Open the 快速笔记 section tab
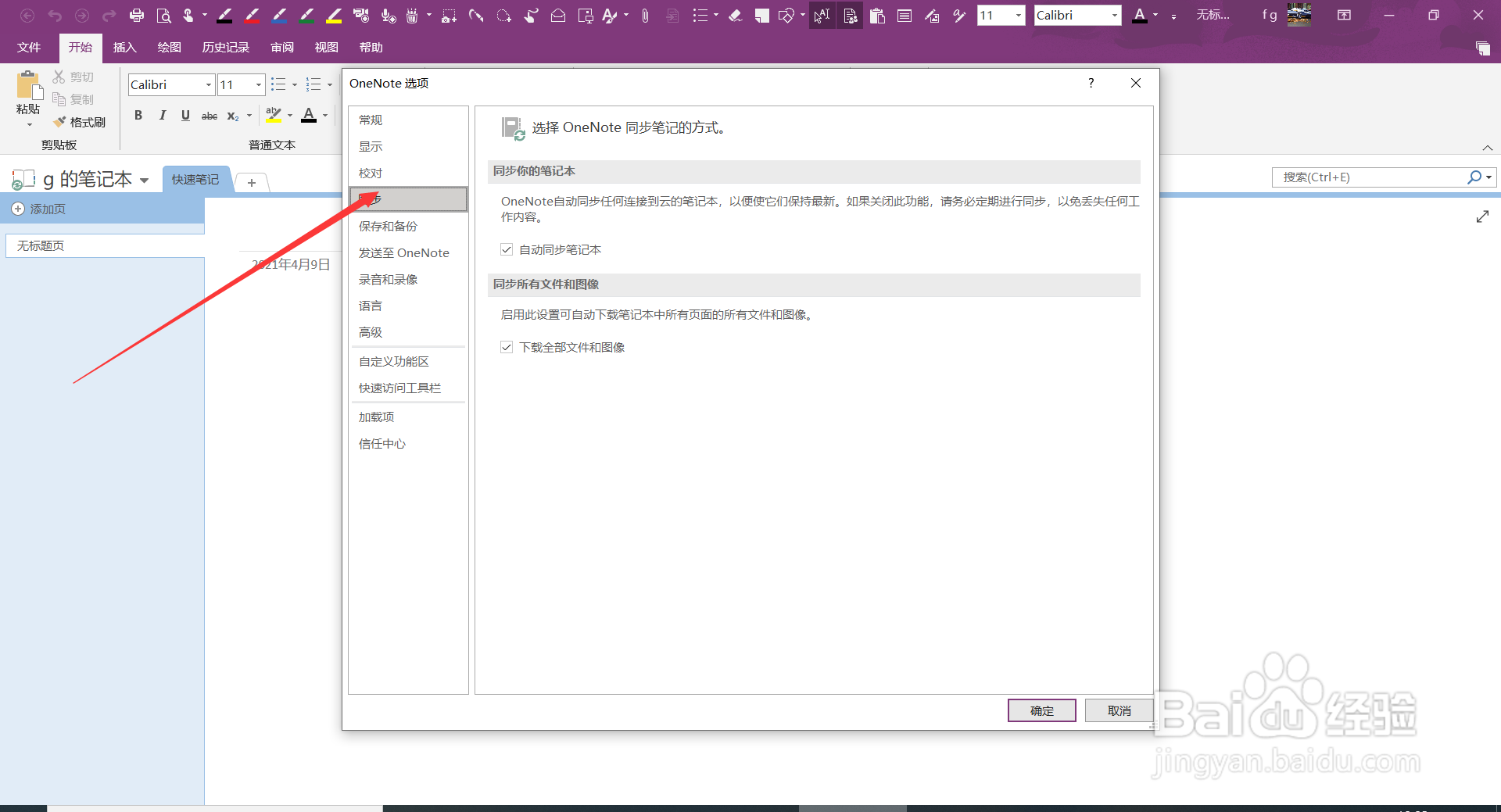 pyautogui.click(x=195, y=180)
